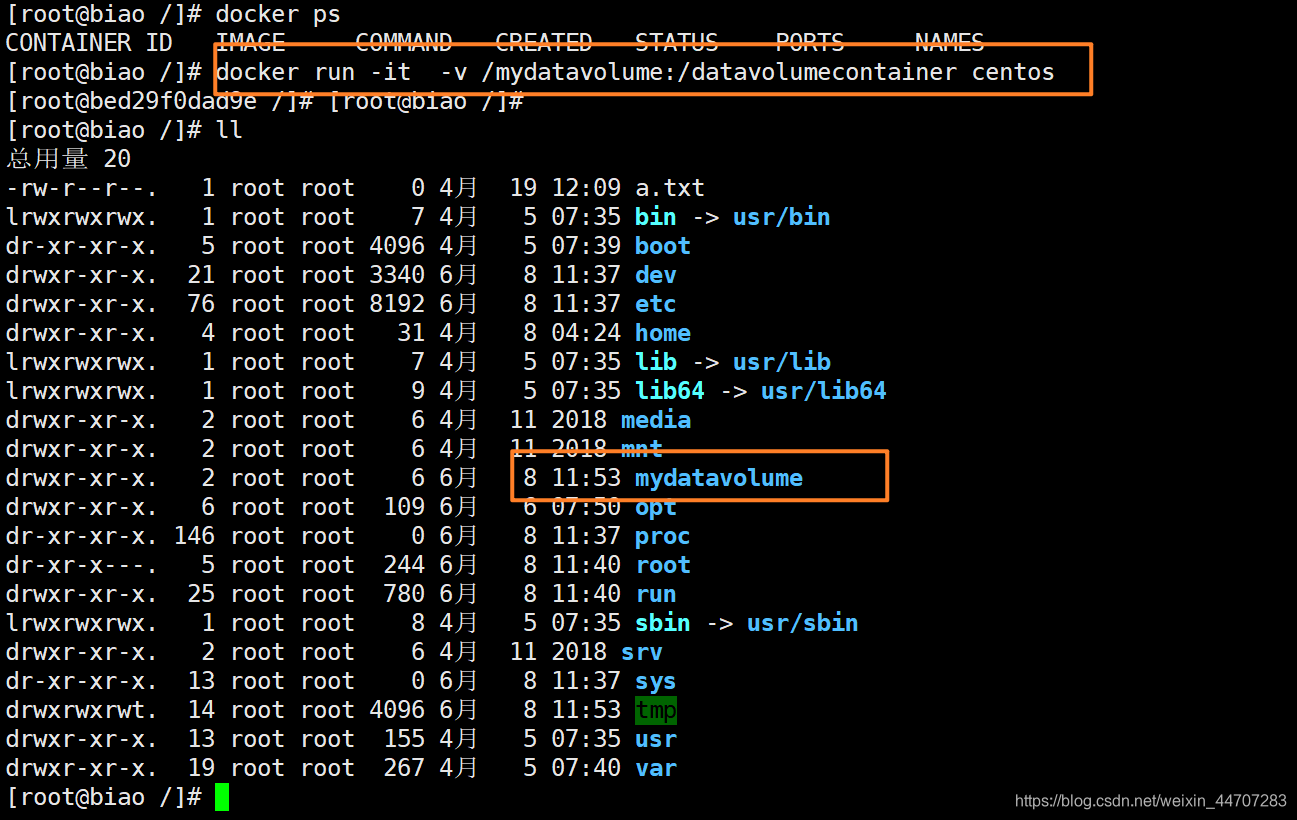The width and height of the screenshot is (1297, 820).
Task: Click the '总用量 20' line
Action: pyautogui.click(x=69, y=159)
